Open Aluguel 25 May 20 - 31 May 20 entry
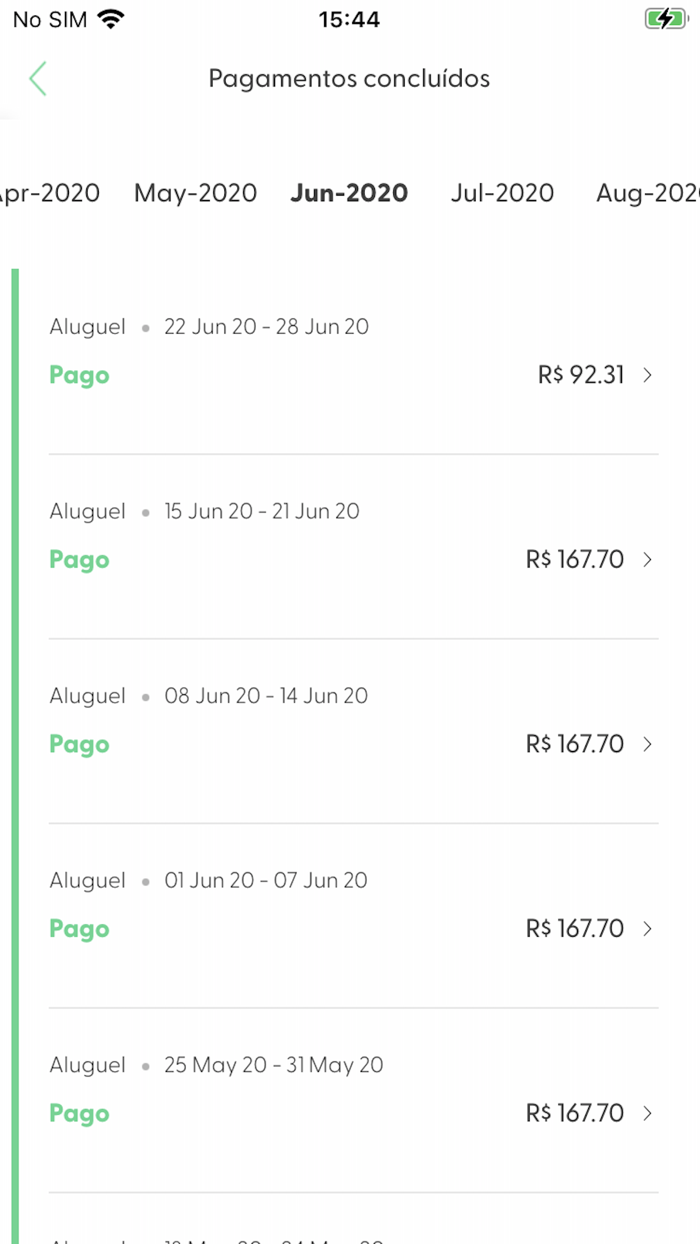 [217, 1065]
